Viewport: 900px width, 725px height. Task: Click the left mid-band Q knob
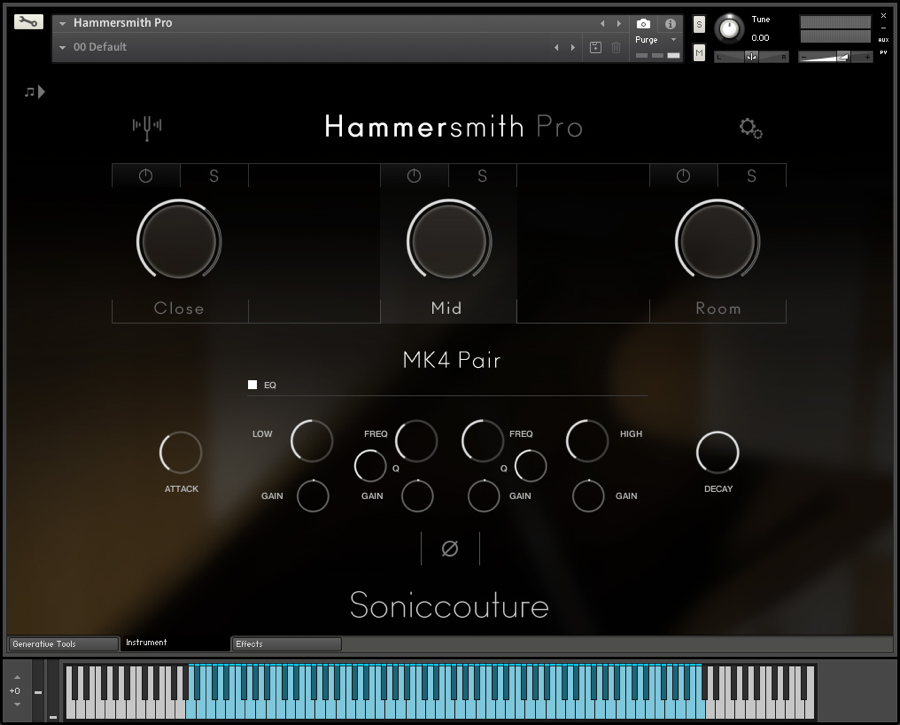370,466
